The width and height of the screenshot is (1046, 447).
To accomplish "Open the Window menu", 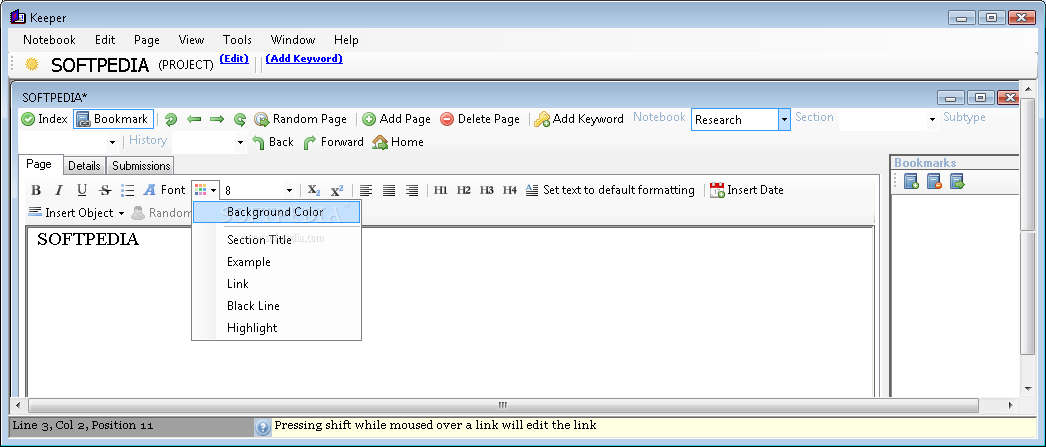I will click(293, 40).
